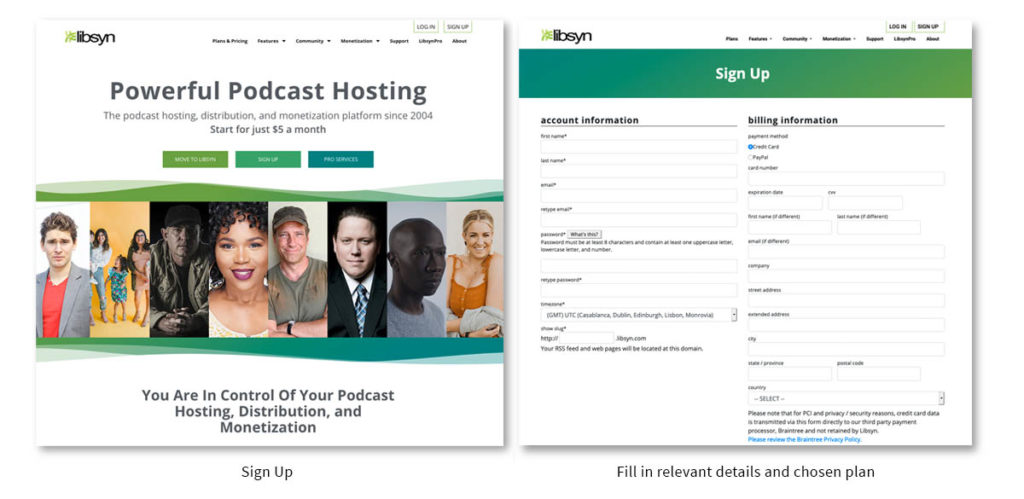1024x499 pixels.
Task: Click the card number field
Action: click(x=846, y=178)
